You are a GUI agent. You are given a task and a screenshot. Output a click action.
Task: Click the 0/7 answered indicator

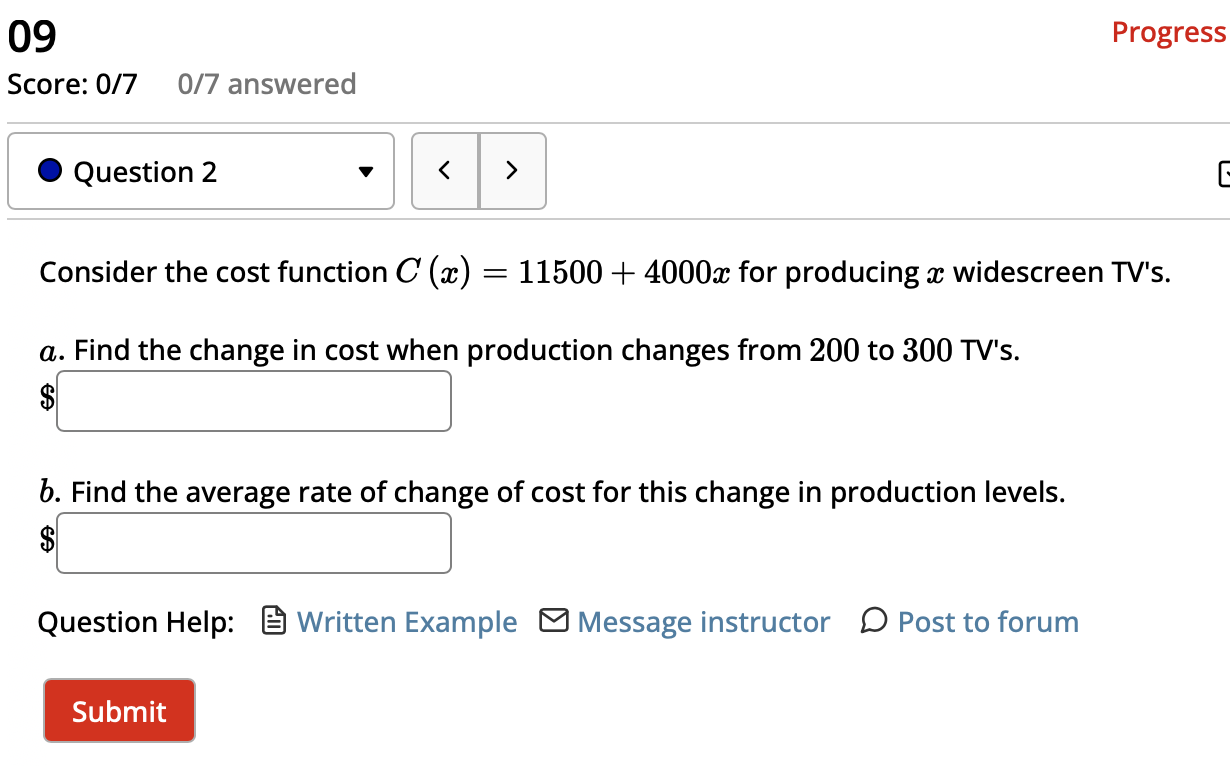[266, 84]
